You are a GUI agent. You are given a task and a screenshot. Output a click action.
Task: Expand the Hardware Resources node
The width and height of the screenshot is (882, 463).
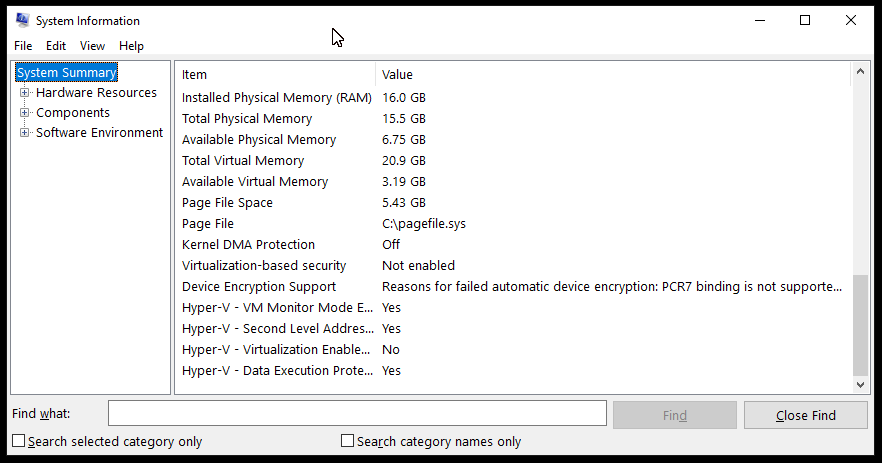click(x=24, y=92)
